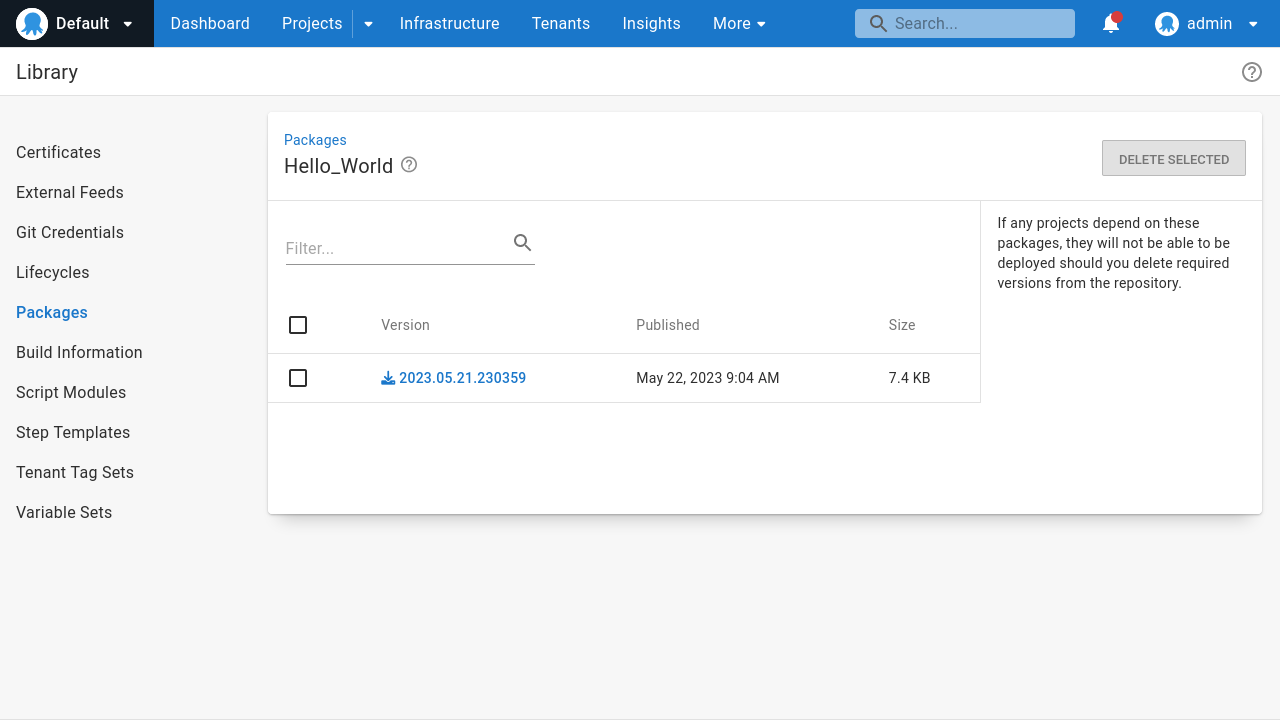The image size is (1280, 720).
Task: Expand the Projects dropdown arrow
Action: pos(367,23)
